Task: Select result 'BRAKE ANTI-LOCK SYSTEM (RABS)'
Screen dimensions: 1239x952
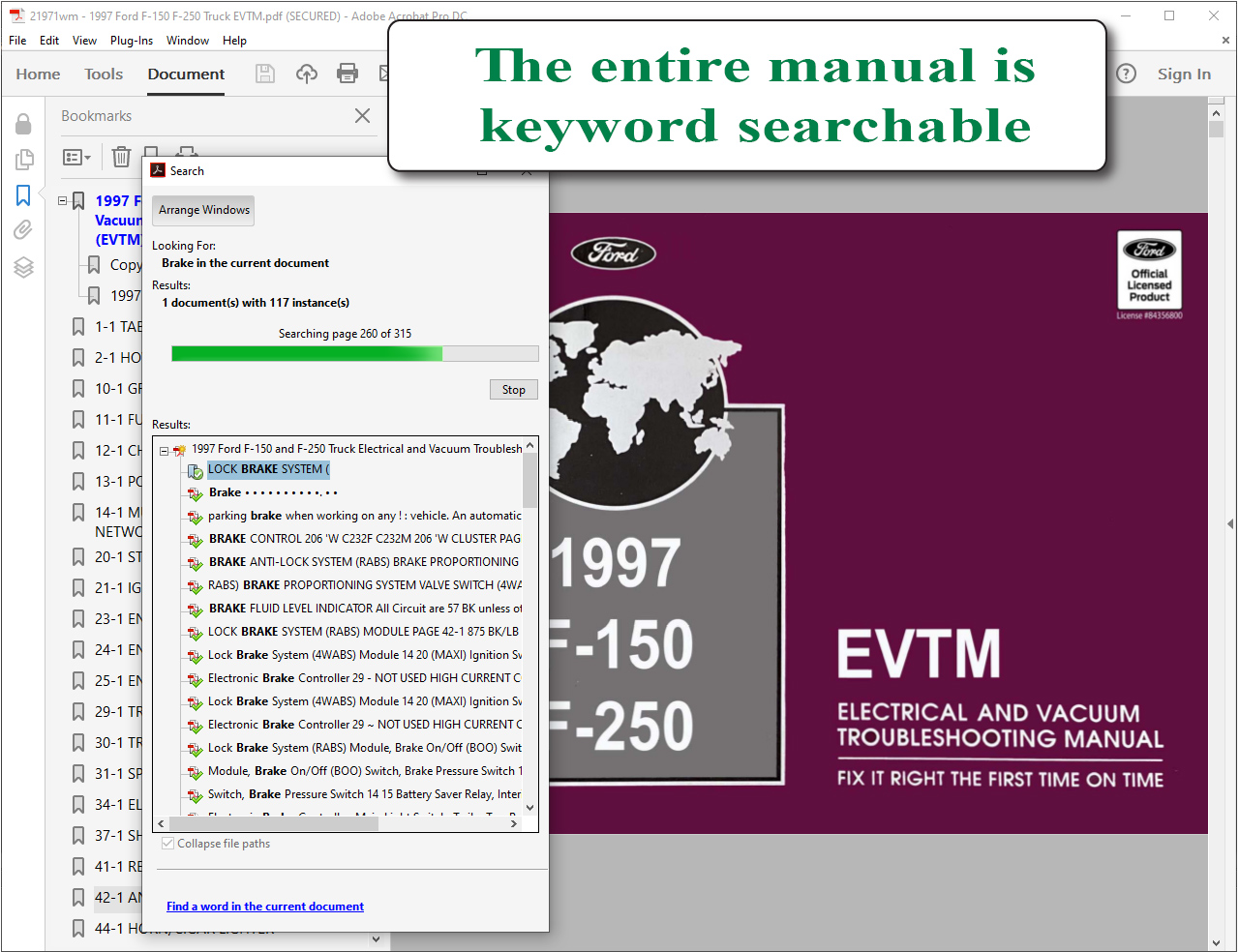Action: [363, 562]
